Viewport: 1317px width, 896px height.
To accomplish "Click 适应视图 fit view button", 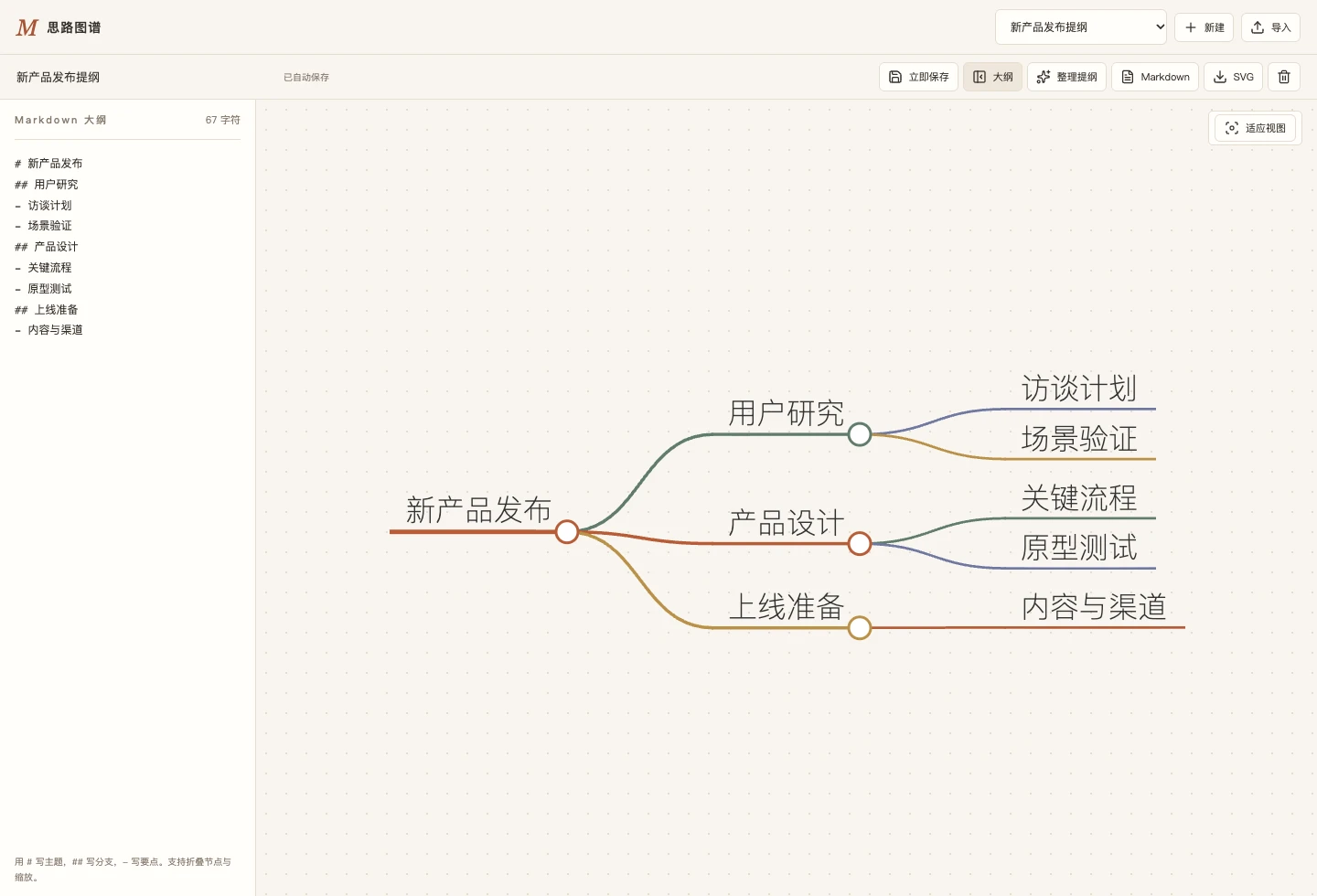I will (1255, 128).
